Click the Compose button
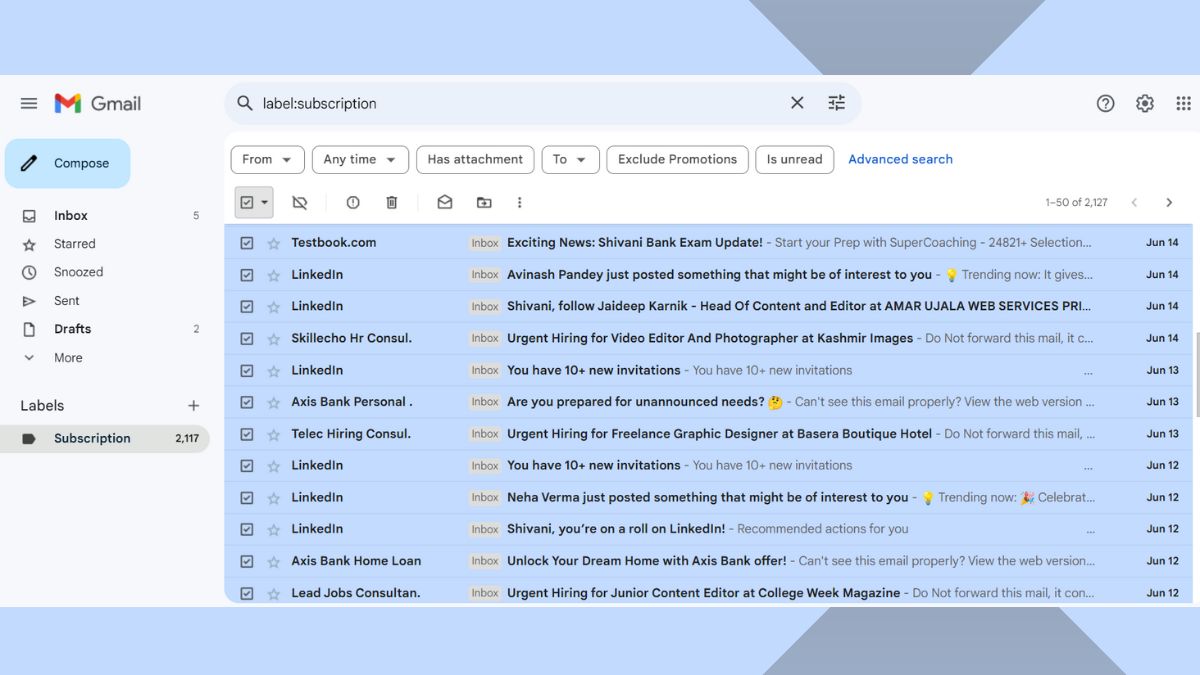This screenshot has width=1200, height=675. 68,164
